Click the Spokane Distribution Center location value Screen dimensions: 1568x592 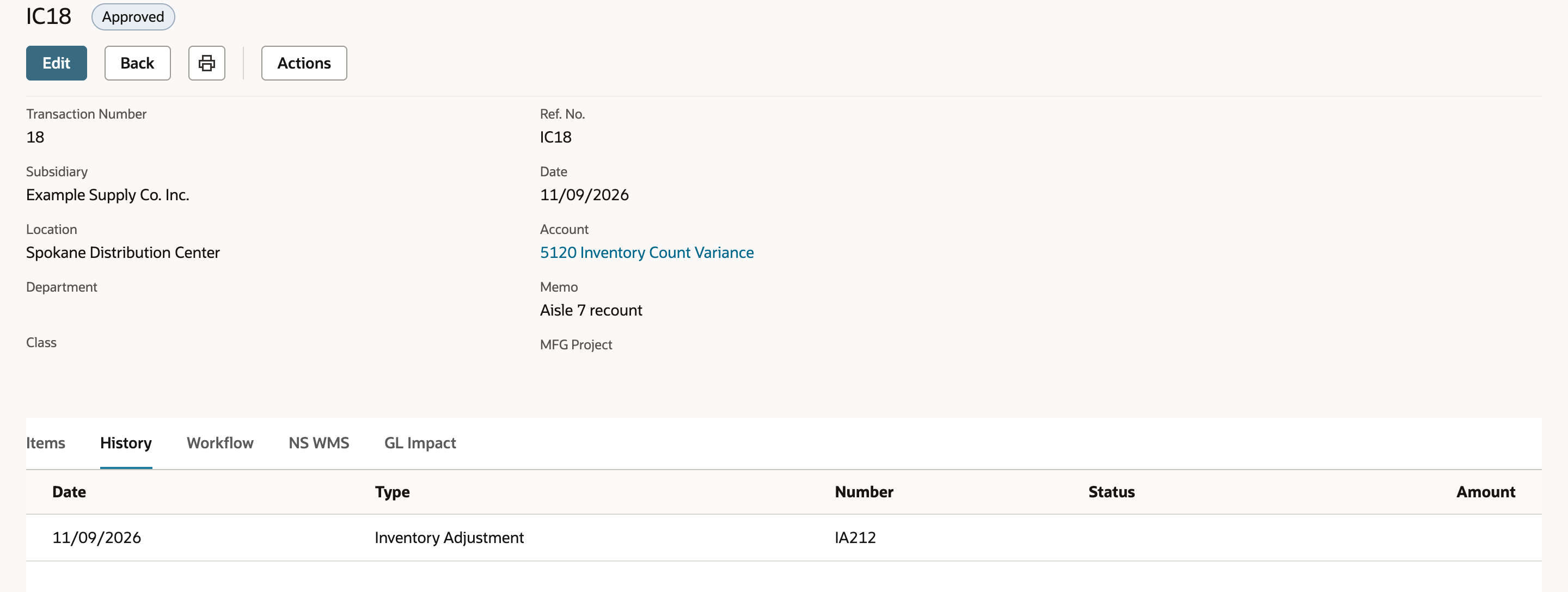[x=122, y=252]
